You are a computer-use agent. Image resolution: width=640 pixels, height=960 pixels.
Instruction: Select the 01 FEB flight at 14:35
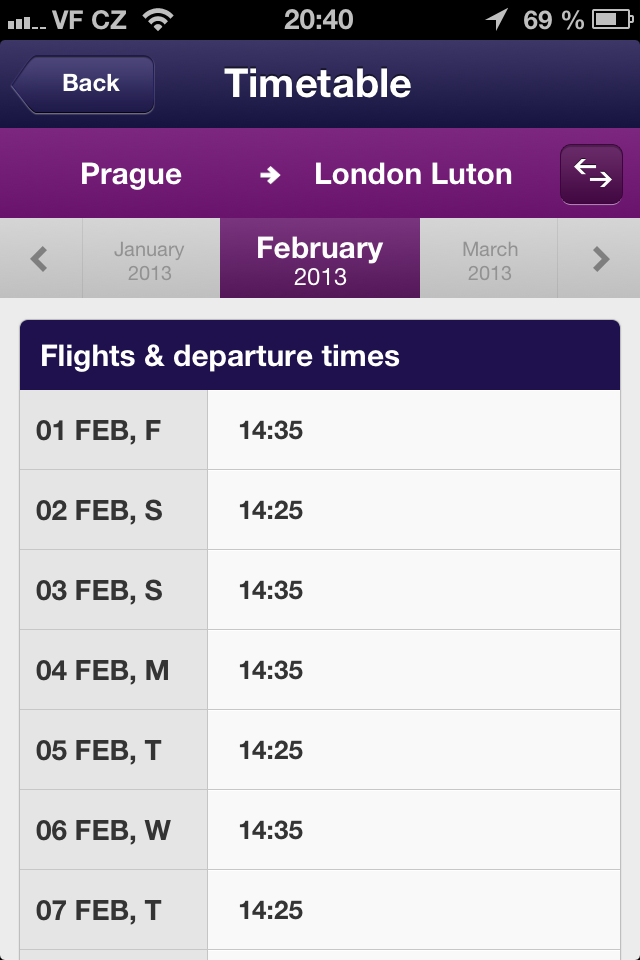[x=320, y=429]
